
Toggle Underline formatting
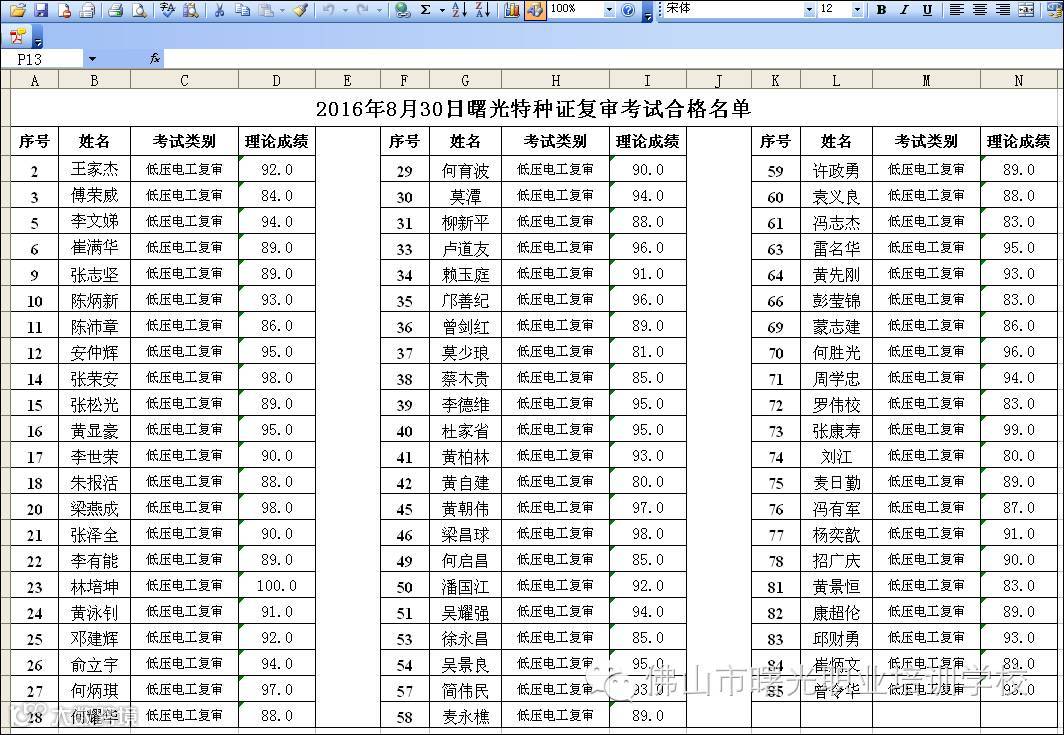coord(927,10)
